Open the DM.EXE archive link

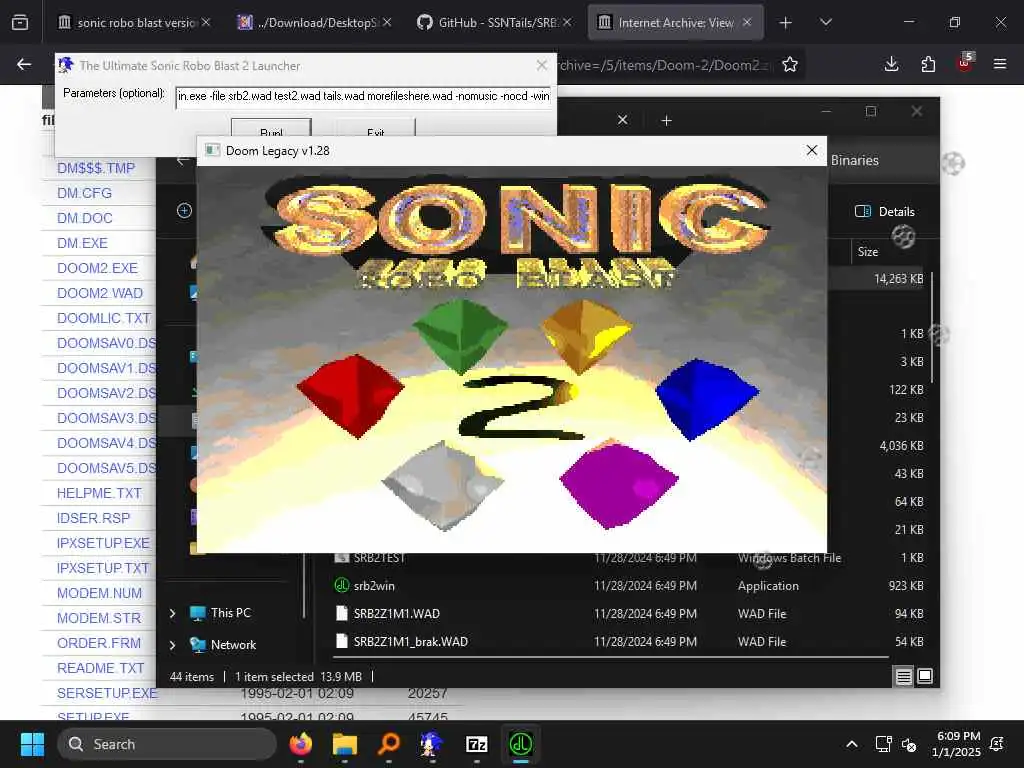82,243
